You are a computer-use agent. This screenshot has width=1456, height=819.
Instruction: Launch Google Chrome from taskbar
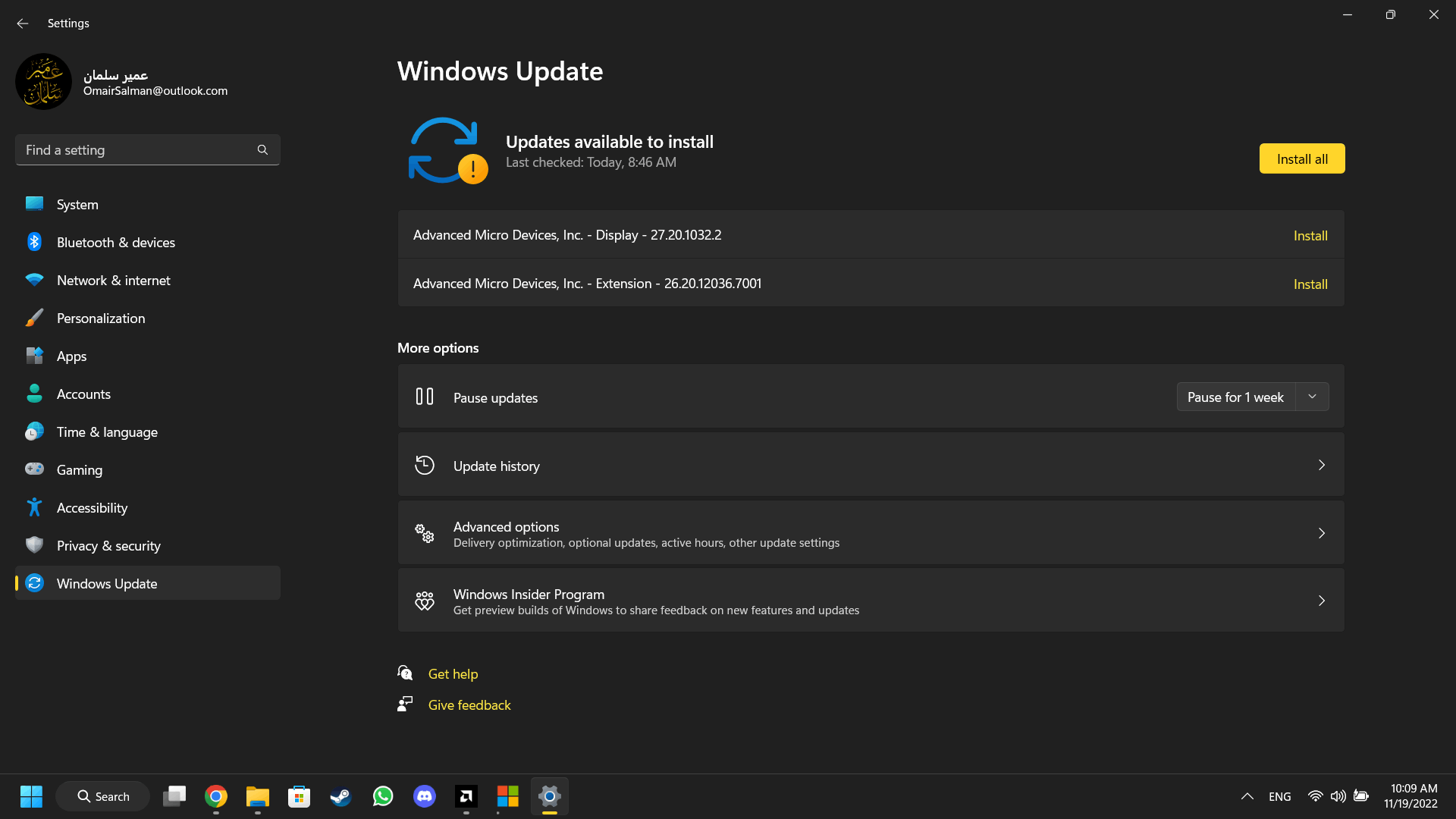216,796
